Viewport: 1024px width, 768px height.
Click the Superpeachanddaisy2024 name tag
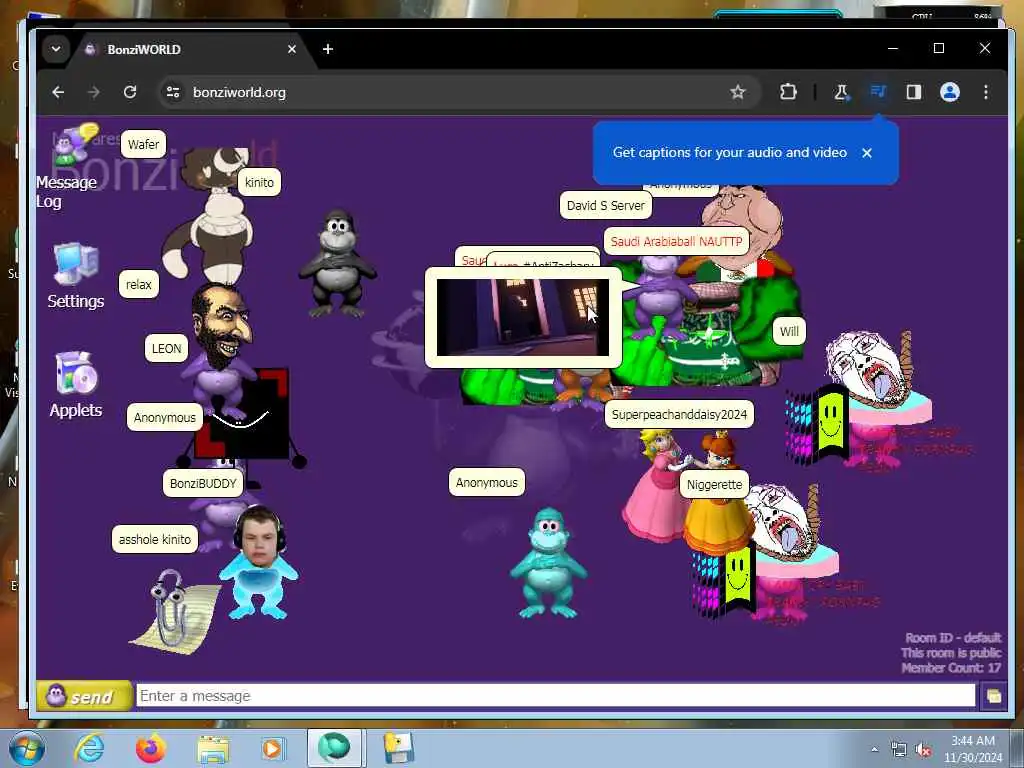pos(679,414)
